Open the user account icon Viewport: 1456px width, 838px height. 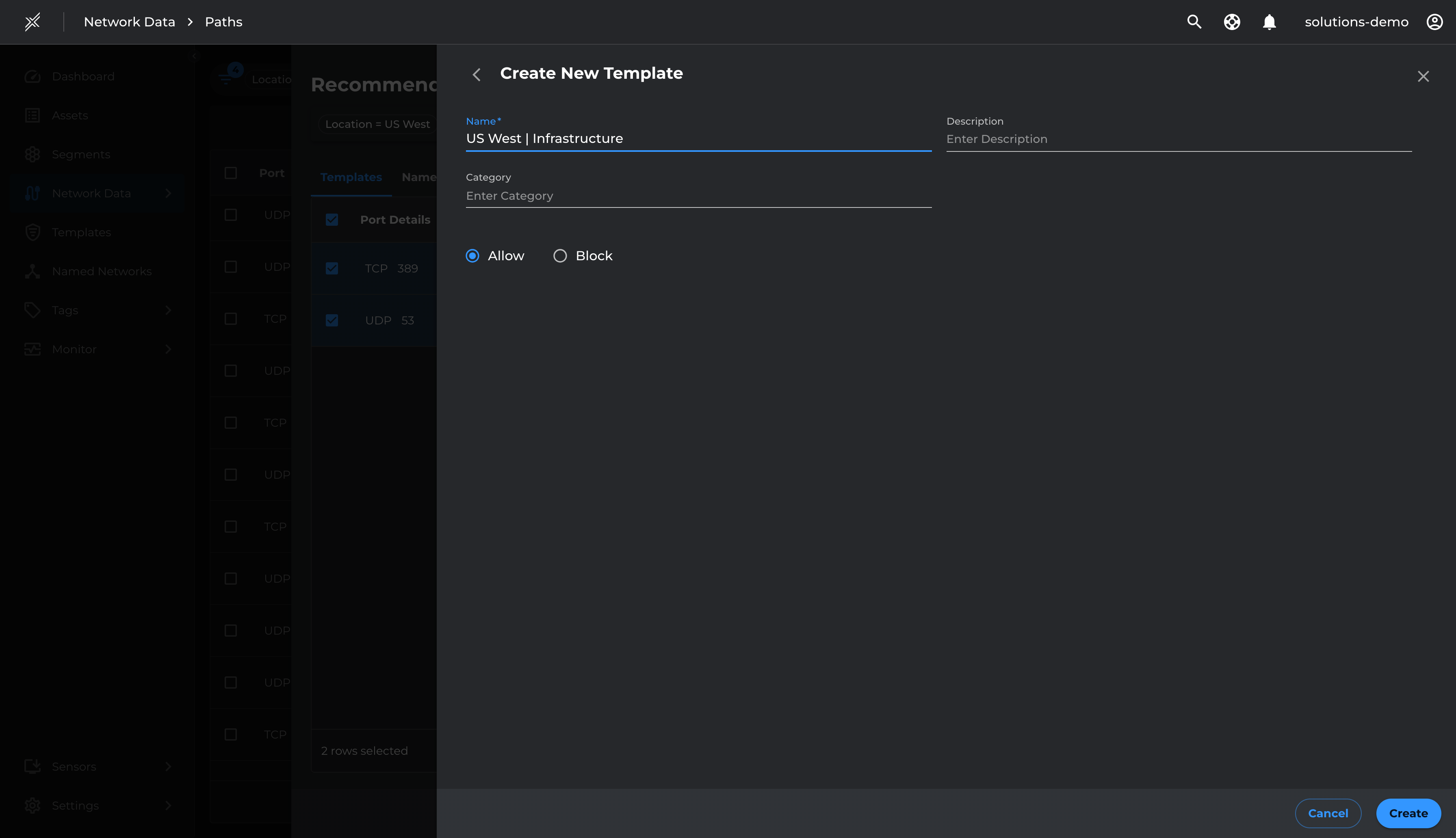(1434, 21)
